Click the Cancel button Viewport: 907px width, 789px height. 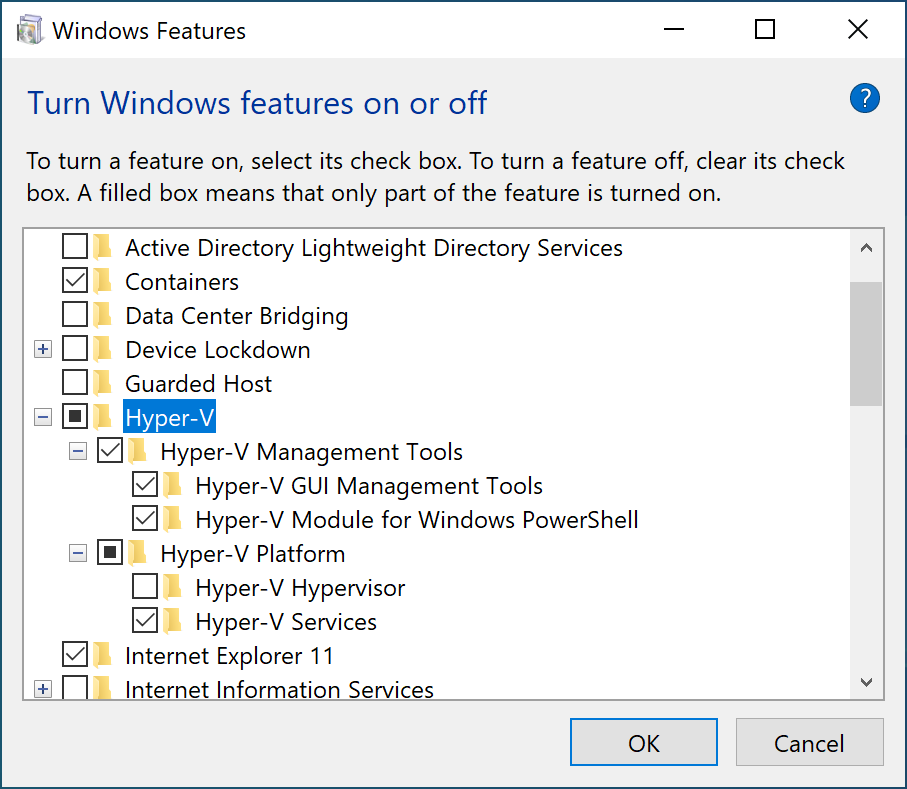point(809,743)
